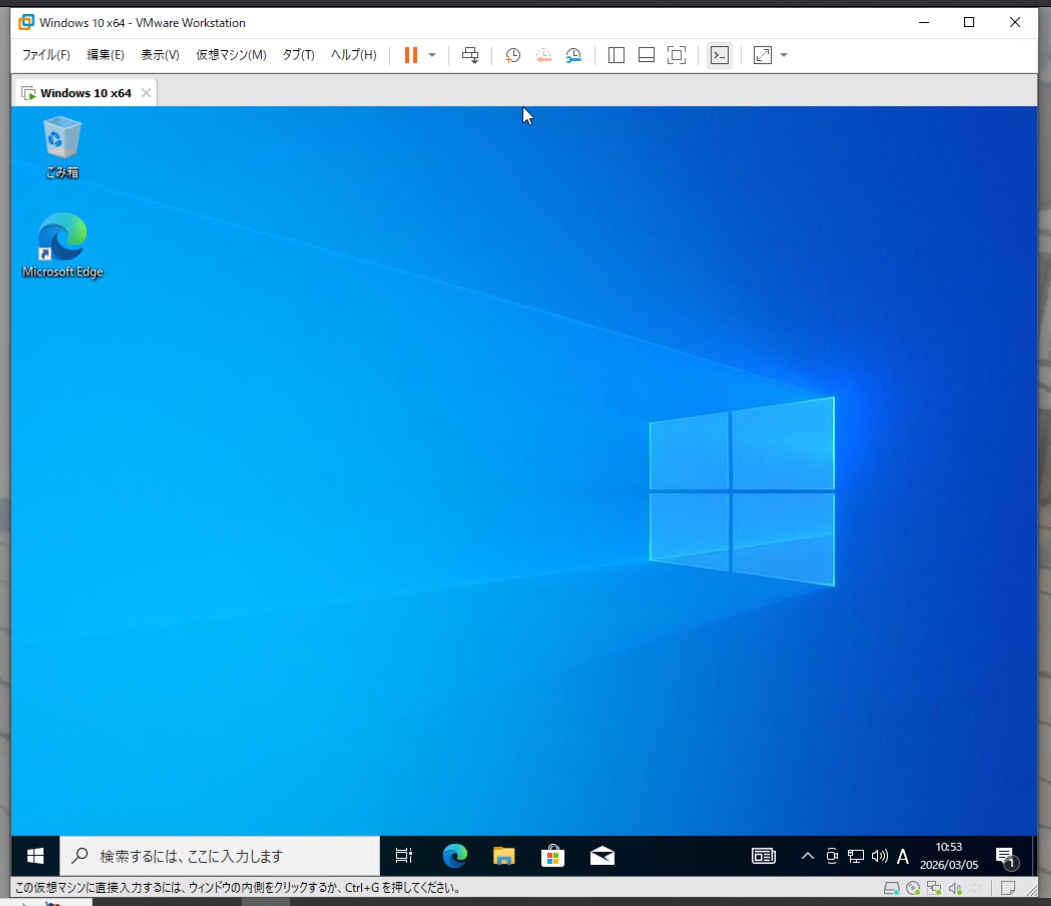Take a snapshot of the virtual machine
The width and height of the screenshot is (1051, 906).
point(512,55)
